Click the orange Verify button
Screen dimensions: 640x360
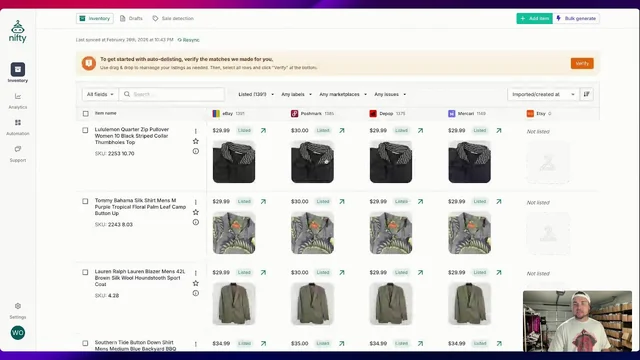(x=582, y=63)
